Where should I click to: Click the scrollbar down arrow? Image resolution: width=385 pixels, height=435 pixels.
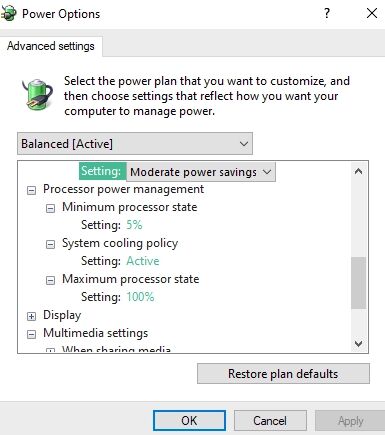click(359, 343)
